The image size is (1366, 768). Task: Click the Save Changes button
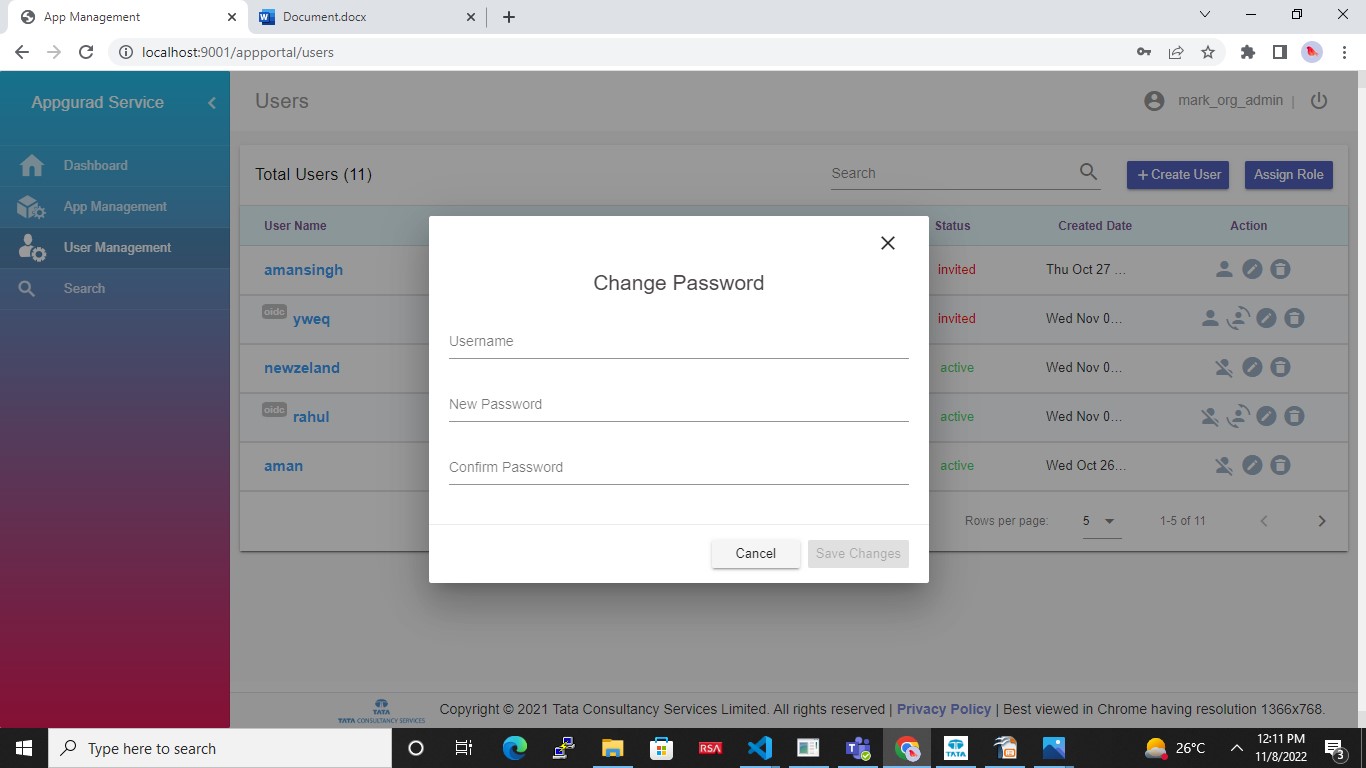858,553
